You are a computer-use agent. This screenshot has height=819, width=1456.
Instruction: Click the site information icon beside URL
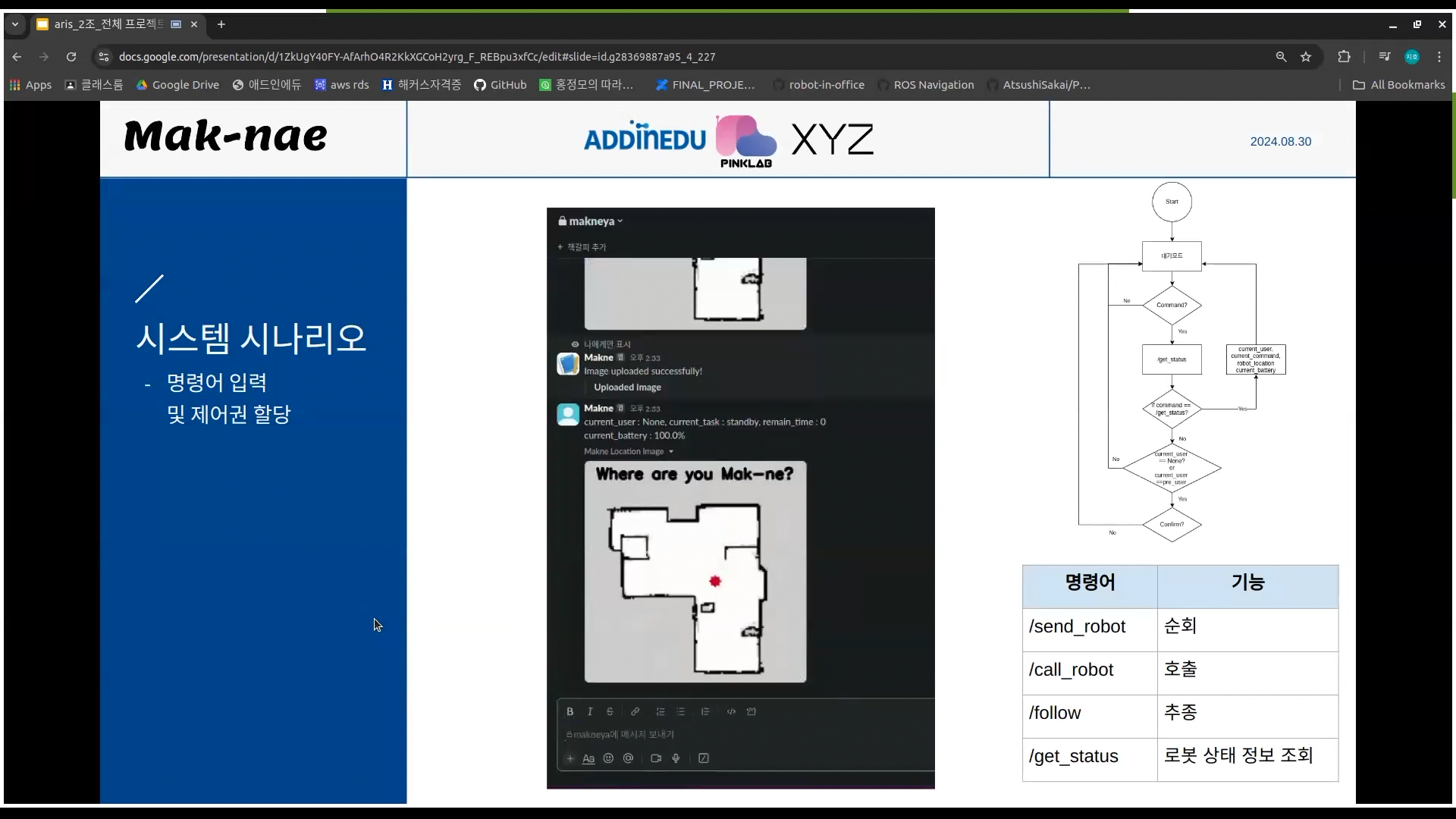point(104,57)
